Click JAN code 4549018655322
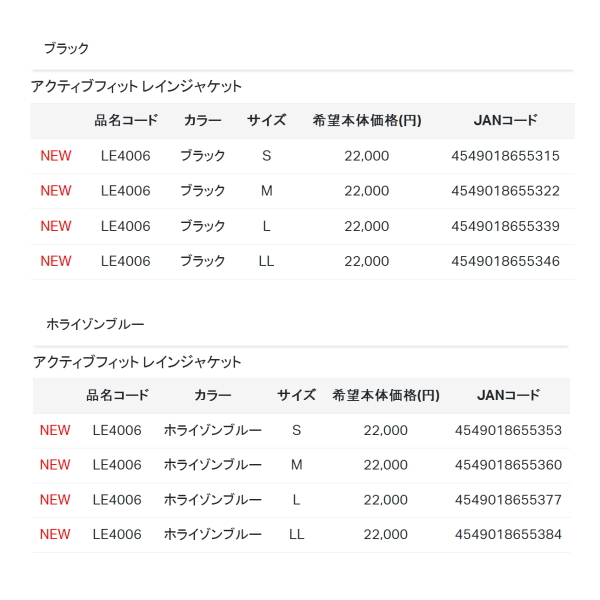600x600 pixels. coord(505,191)
